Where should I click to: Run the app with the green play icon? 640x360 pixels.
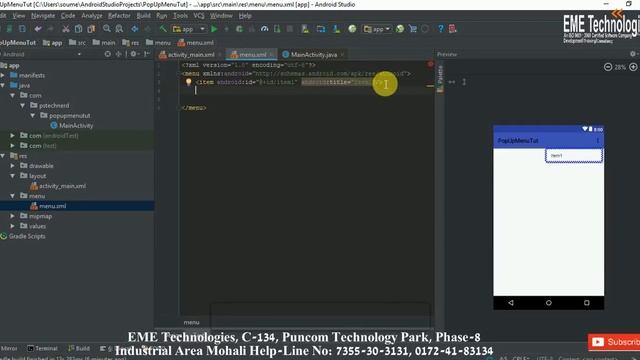click(214, 29)
